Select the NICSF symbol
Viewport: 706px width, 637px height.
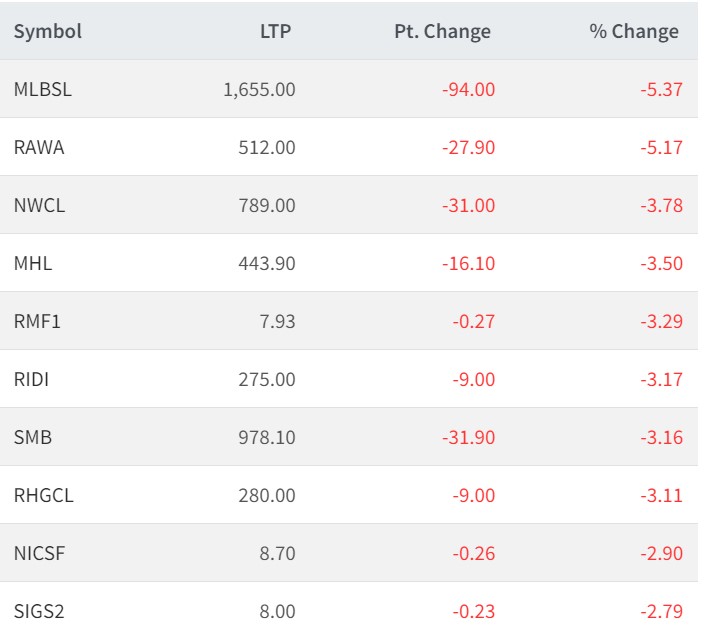coord(39,553)
